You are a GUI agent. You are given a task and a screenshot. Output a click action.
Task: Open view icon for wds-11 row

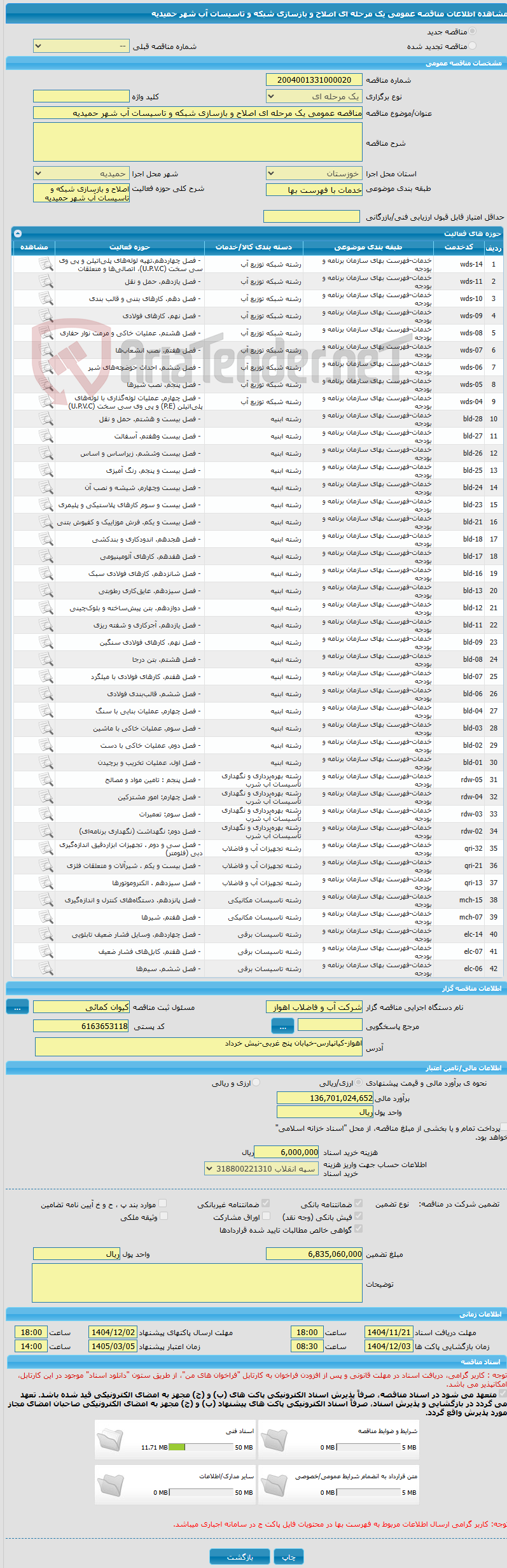click(x=46, y=281)
